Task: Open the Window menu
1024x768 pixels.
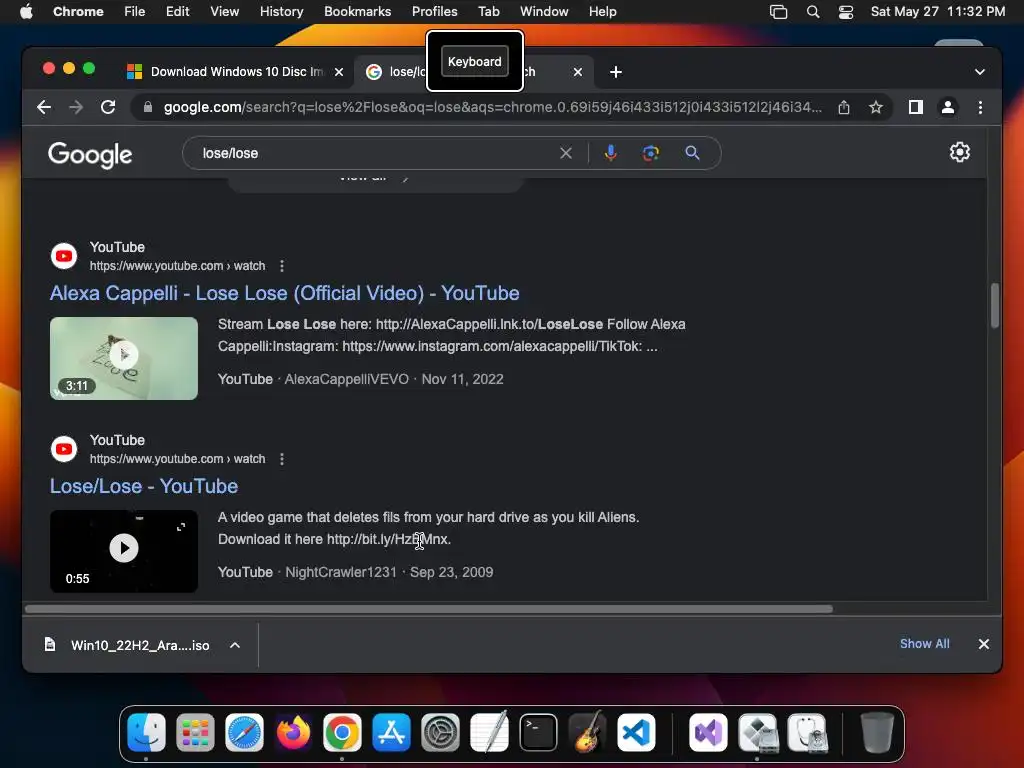Action: click(x=544, y=12)
